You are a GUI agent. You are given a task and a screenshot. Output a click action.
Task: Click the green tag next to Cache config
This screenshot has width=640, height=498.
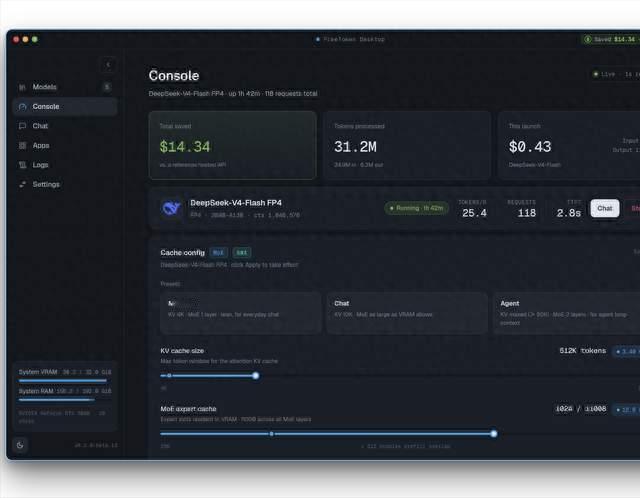242,253
